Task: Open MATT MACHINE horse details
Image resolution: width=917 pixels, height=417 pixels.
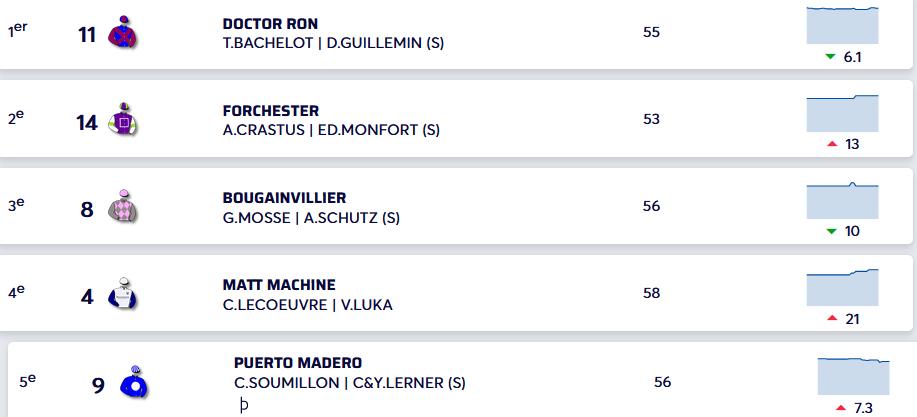Action: 279,285
